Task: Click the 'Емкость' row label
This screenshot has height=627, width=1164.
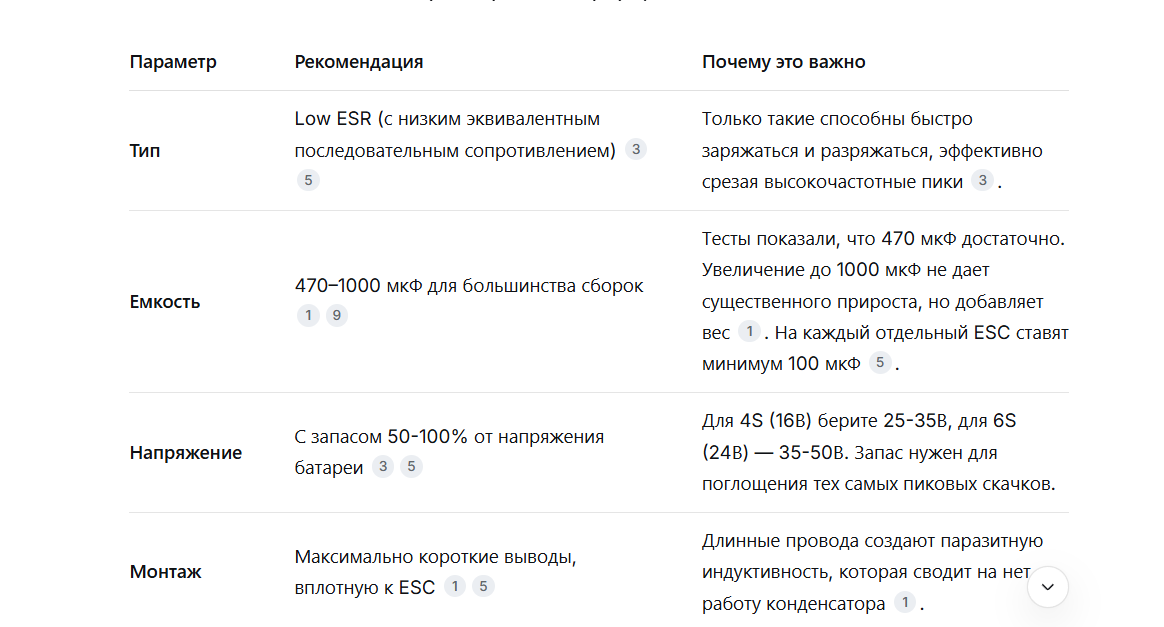Action: coord(165,302)
